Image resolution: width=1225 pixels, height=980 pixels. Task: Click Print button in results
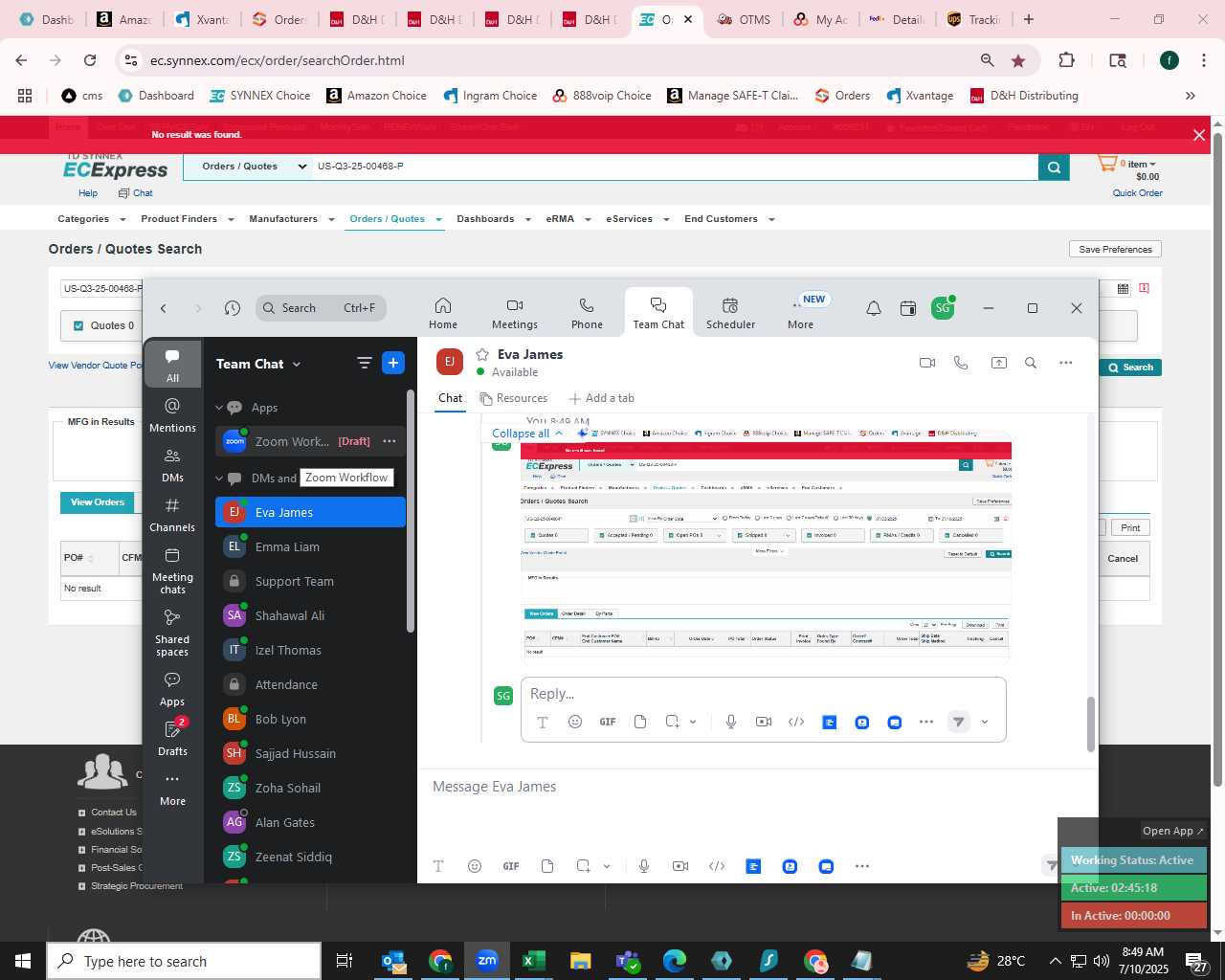point(1130,527)
